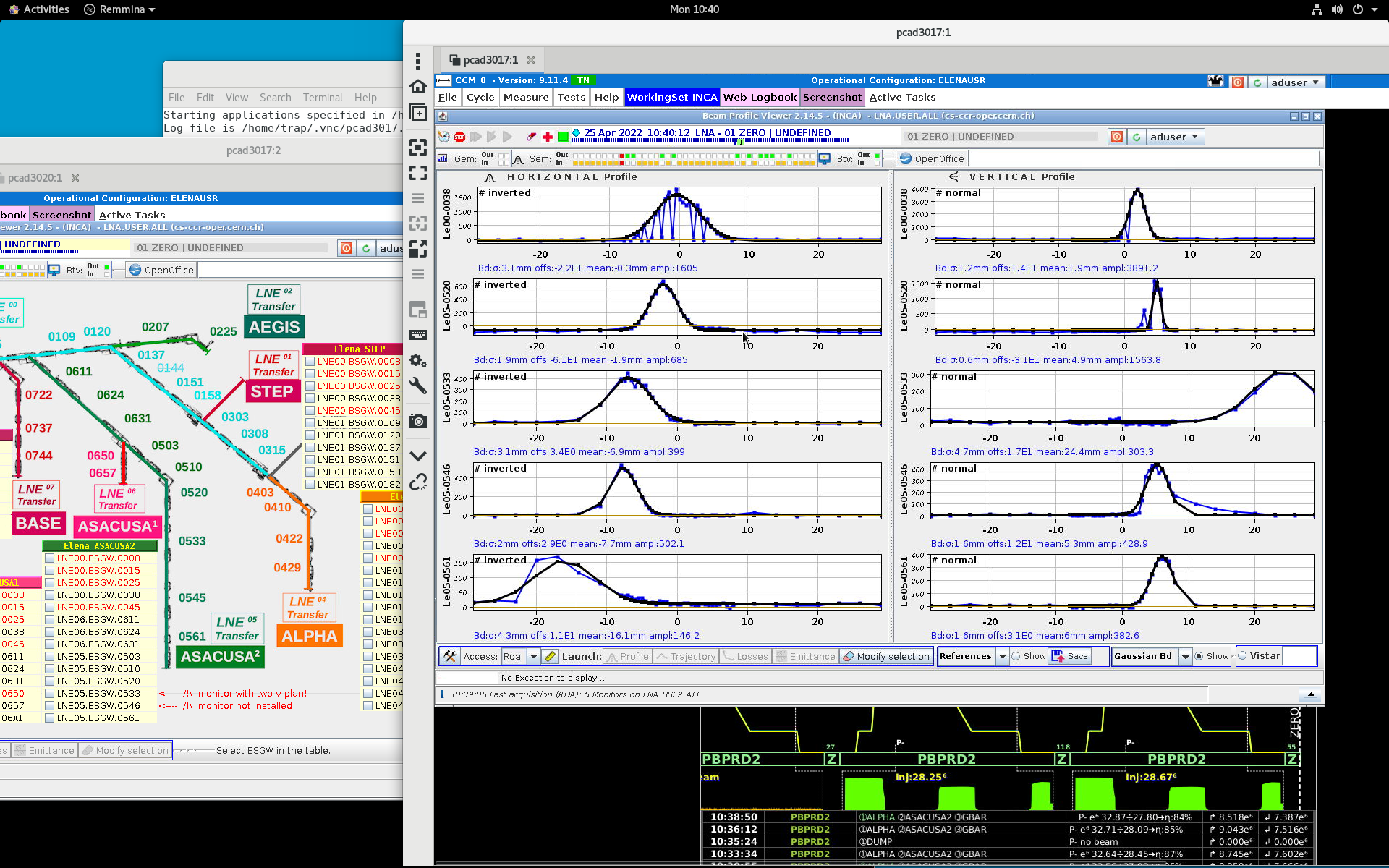The image size is (1389, 868).
Task: Click the Modify selection button
Action: pos(886,656)
